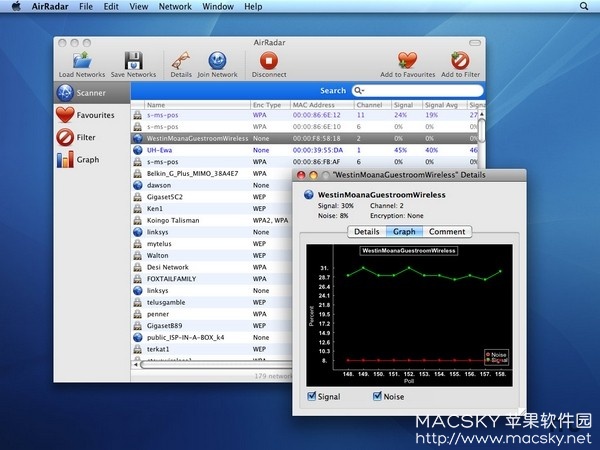Select the Walton network row
The width and height of the screenshot is (600, 450).
point(211,256)
